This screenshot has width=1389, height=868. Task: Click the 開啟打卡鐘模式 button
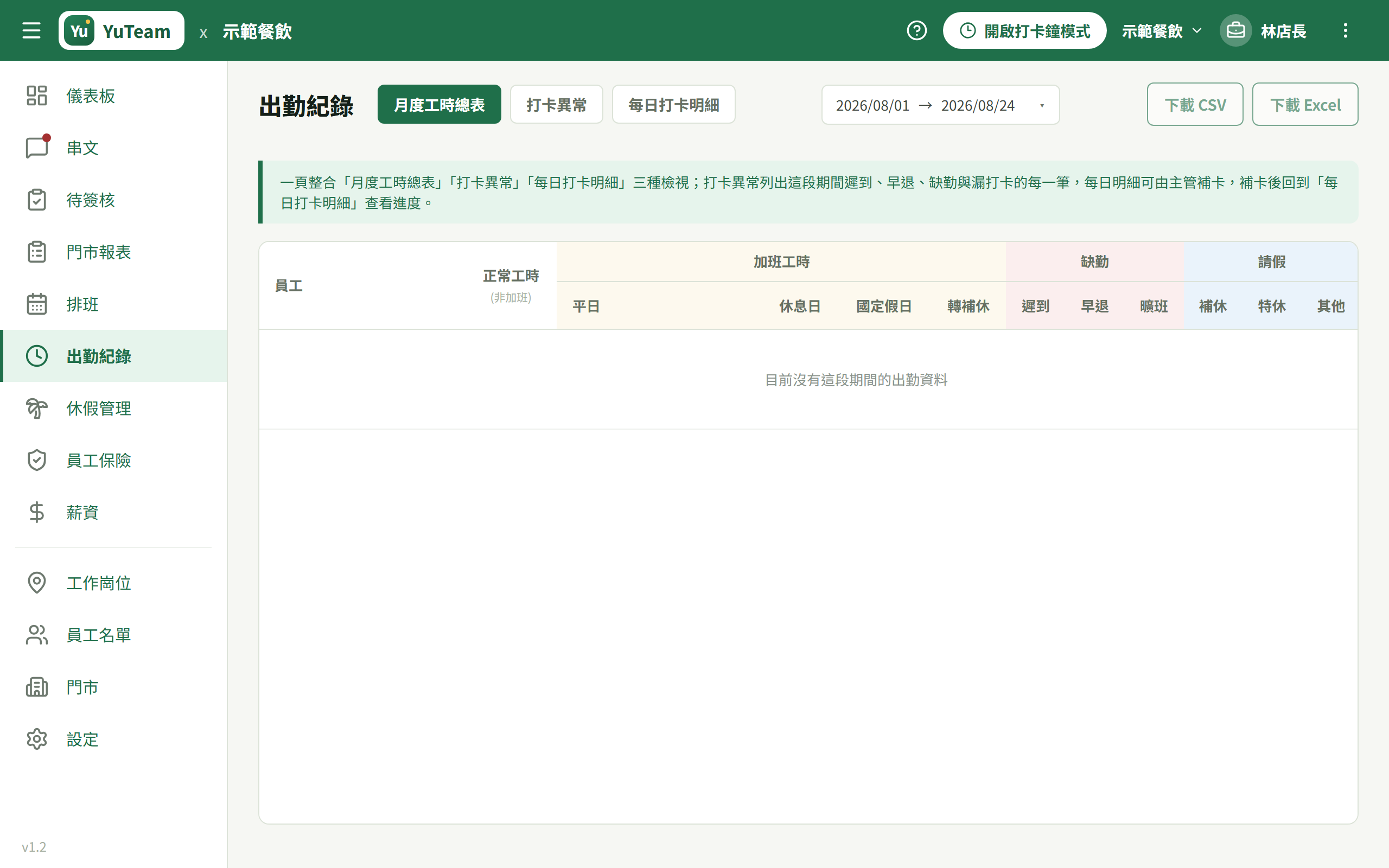(1024, 30)
